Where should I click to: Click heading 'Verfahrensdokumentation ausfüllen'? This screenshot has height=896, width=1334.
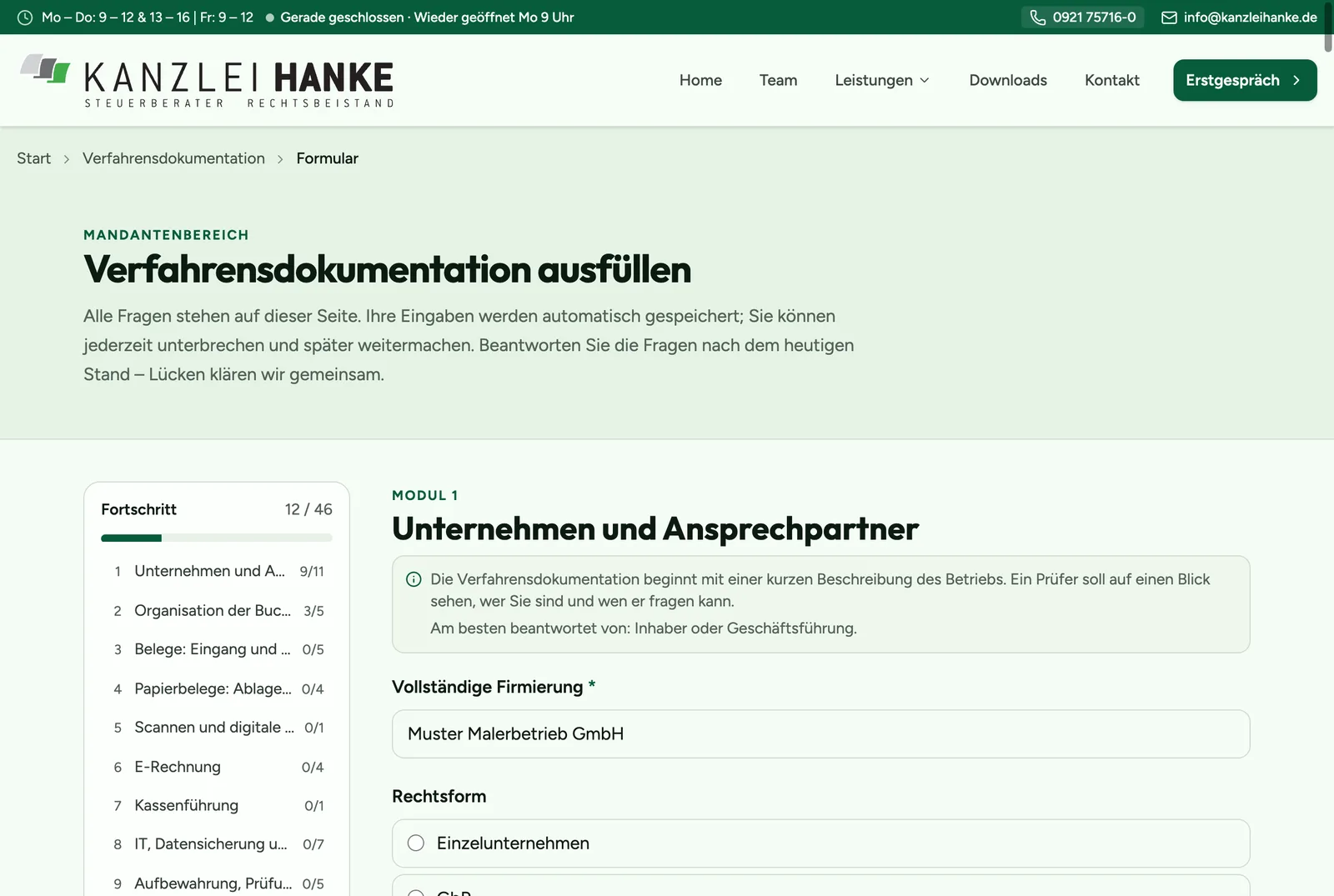(387, 269)
